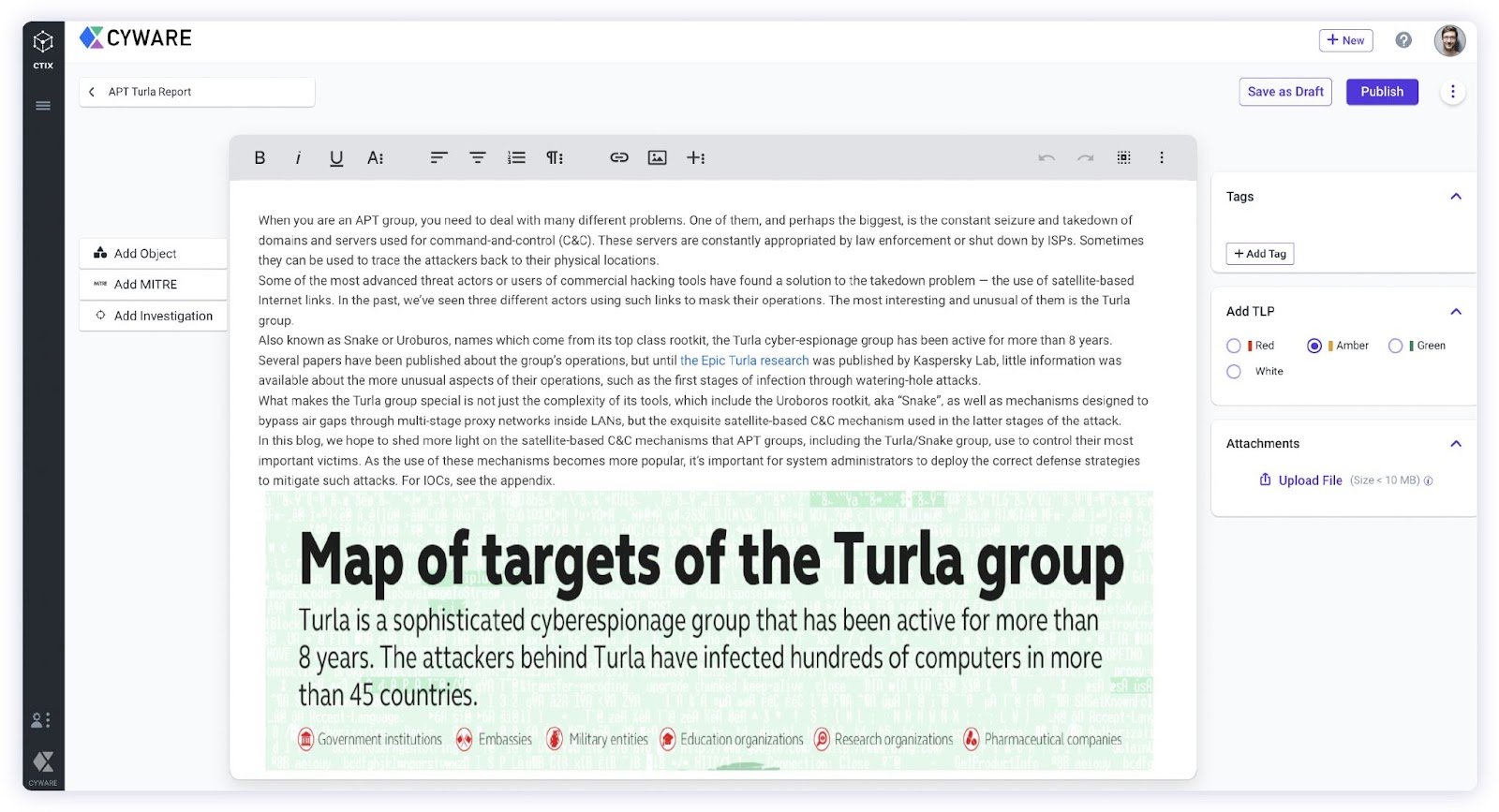This screenshot has width=1499, height=812.
Task: Apply left text alignment
Action: (438, 158)
